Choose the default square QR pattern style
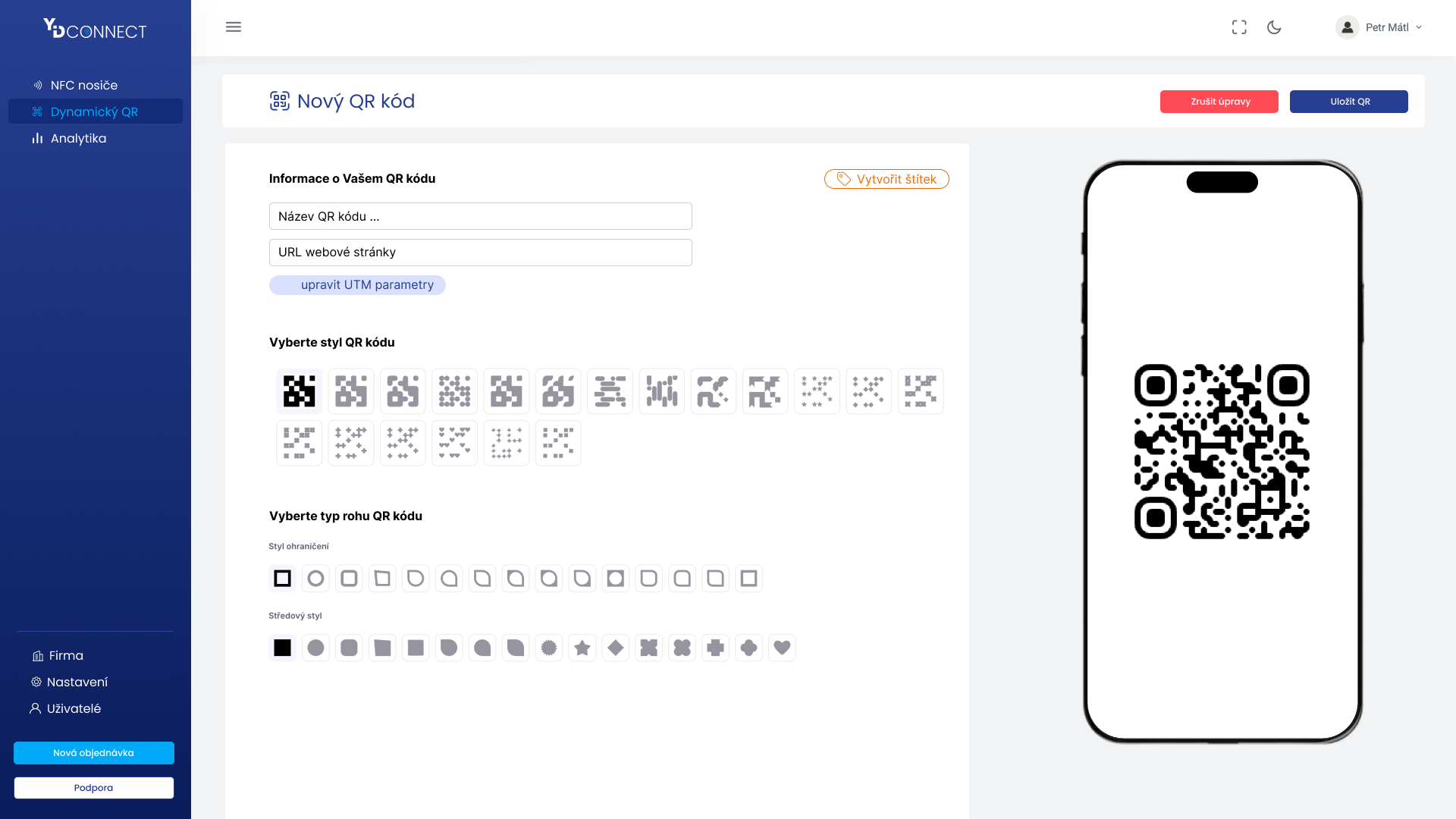Image resolution: width=1456 pixels, height=819 pixels. point(300,391)
